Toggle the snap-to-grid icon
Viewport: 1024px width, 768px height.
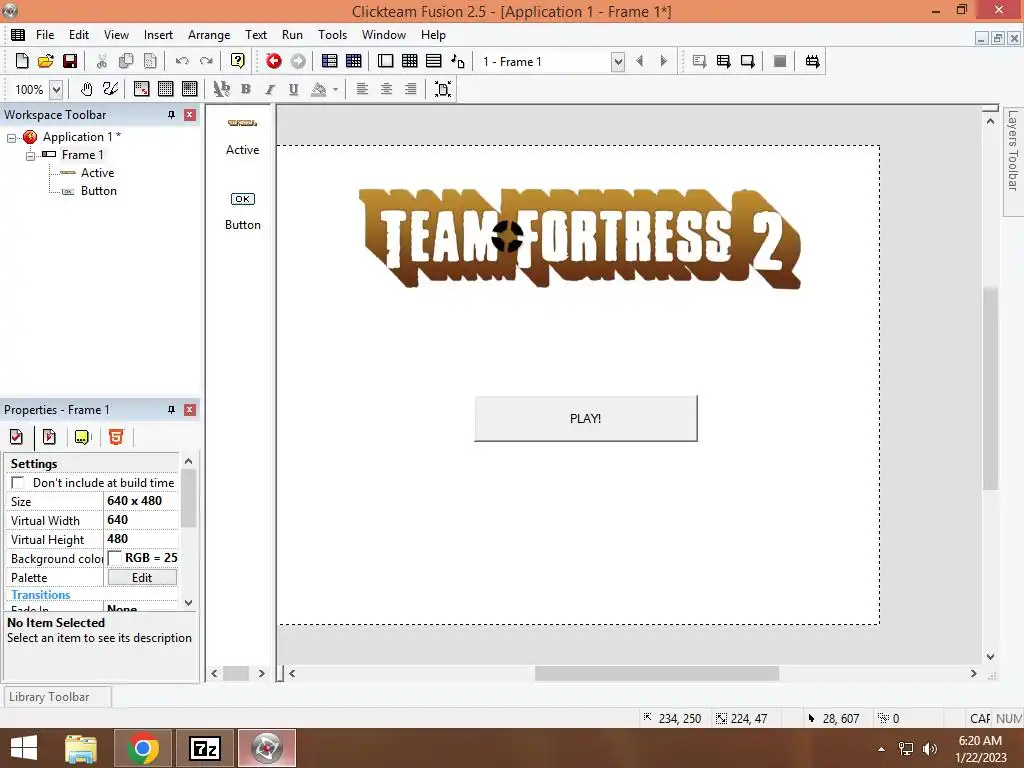tap(190, 89)
